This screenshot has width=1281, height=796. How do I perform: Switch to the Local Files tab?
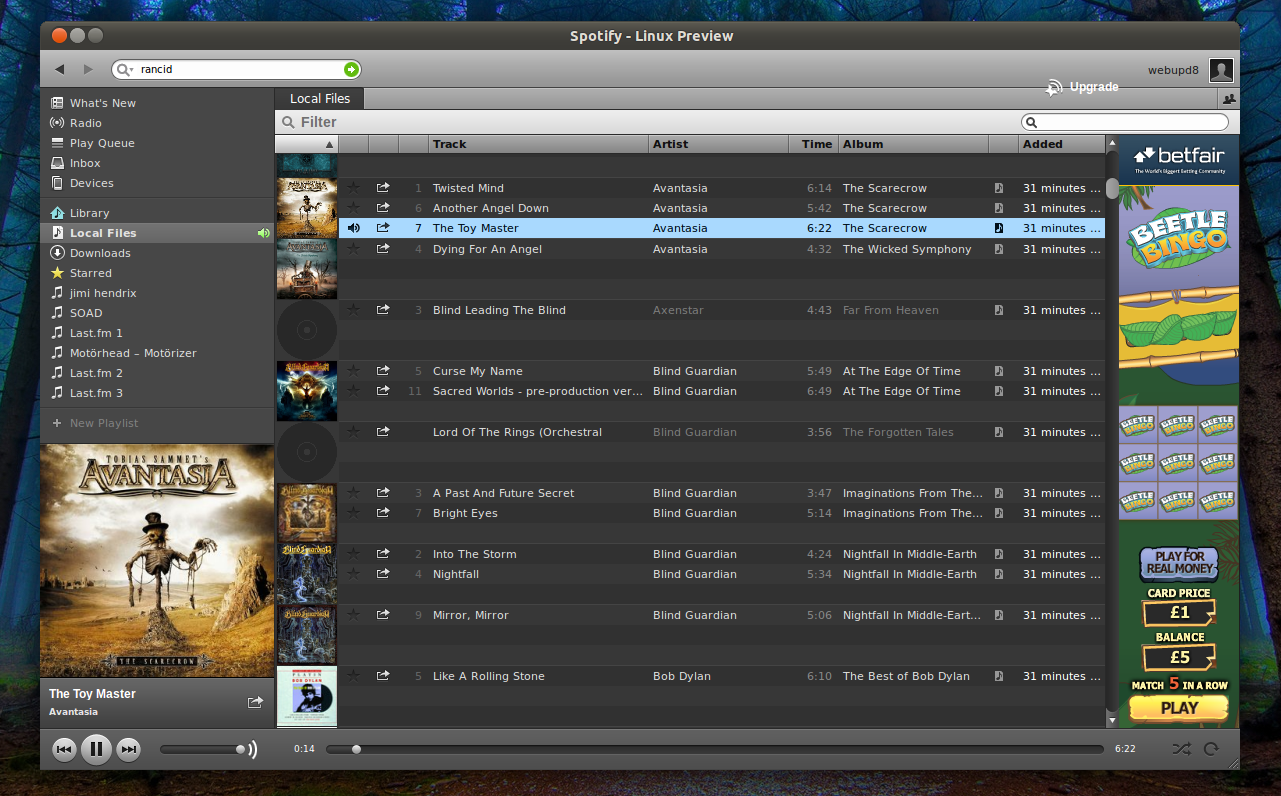tap(320, 98)
